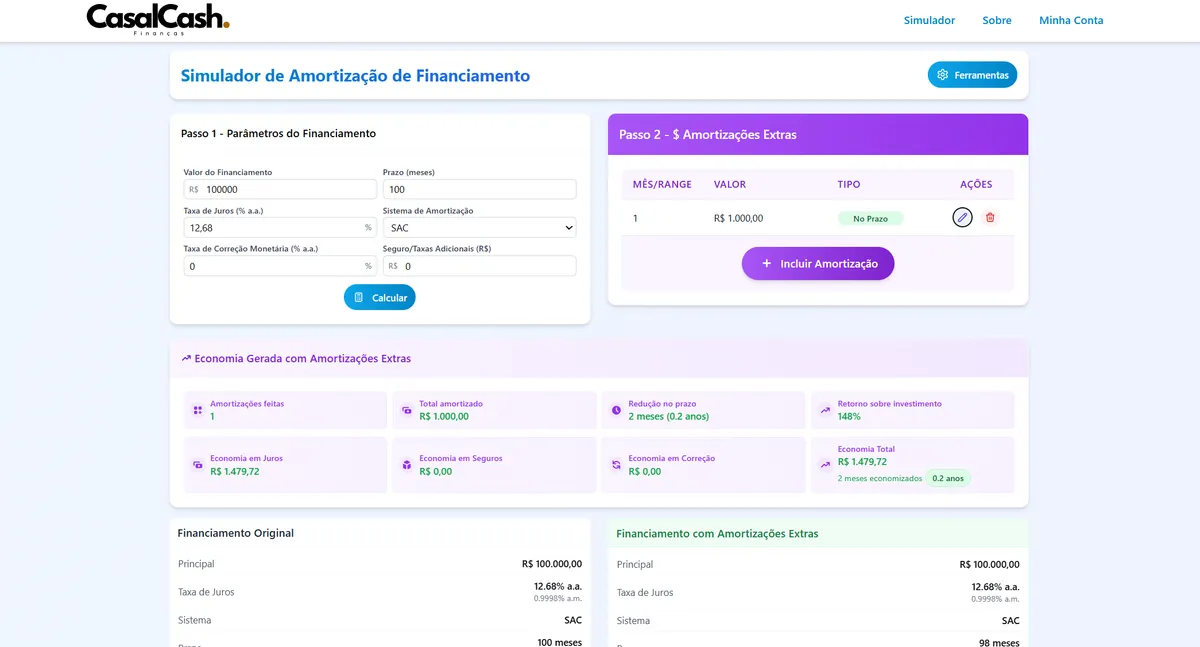Click the trending arrow icon on Retorno sobre investimento
The width and height of the screenshot is (1200, 647).
(824, 409)
